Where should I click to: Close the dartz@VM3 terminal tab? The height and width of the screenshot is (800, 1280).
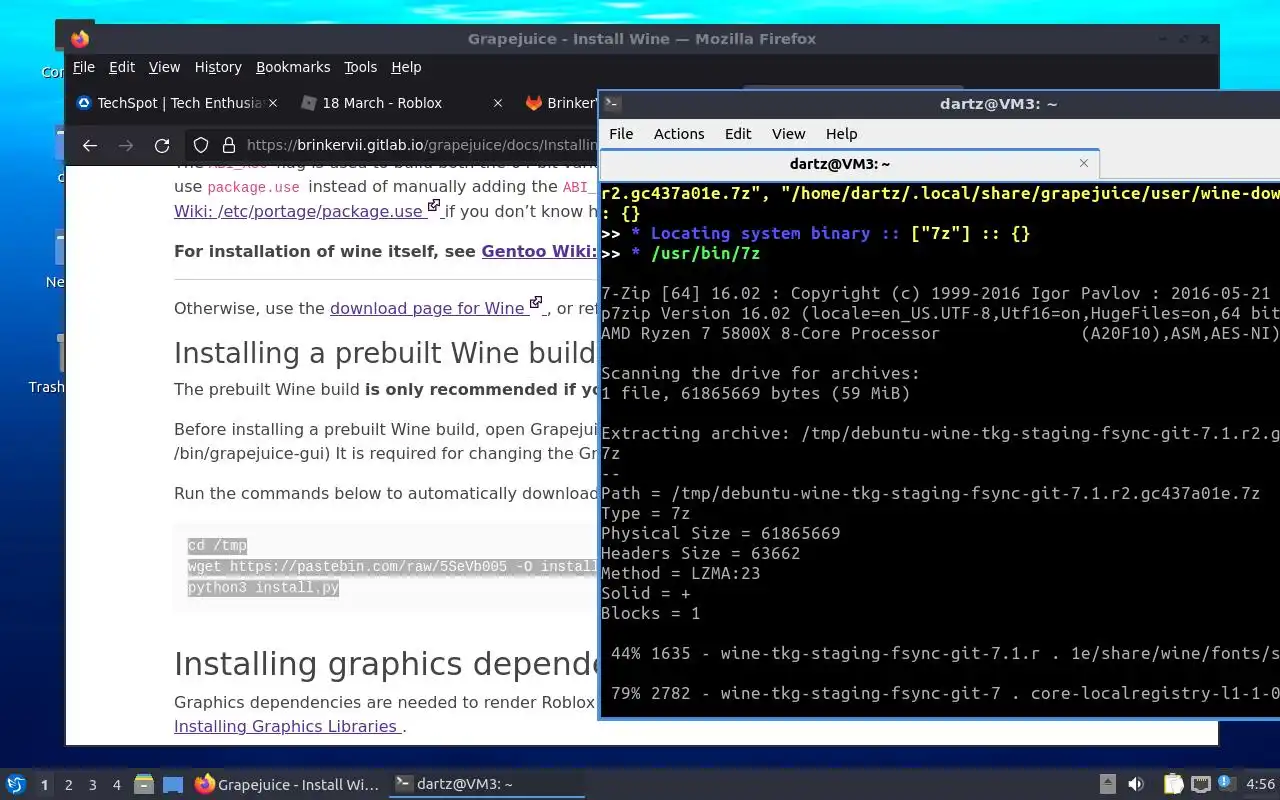point(1084,163)
